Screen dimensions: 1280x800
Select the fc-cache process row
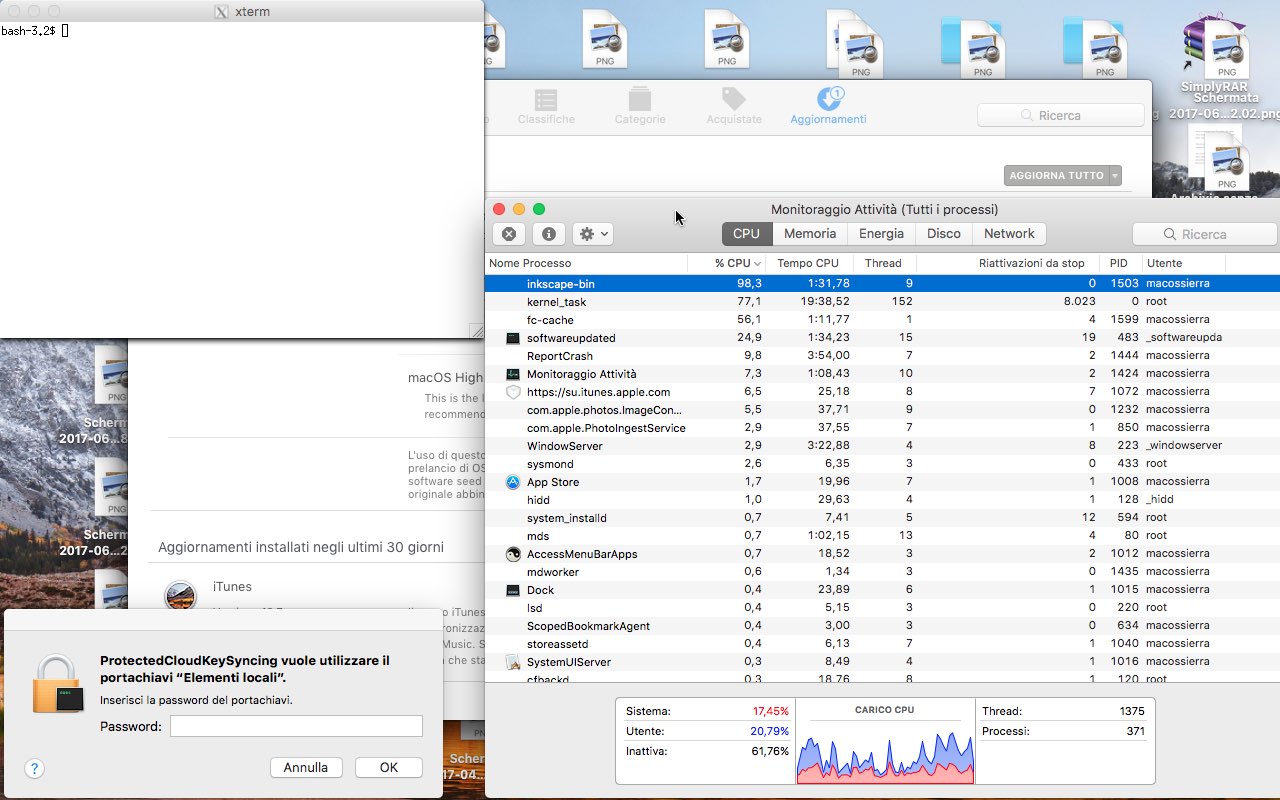click(882, 320)
